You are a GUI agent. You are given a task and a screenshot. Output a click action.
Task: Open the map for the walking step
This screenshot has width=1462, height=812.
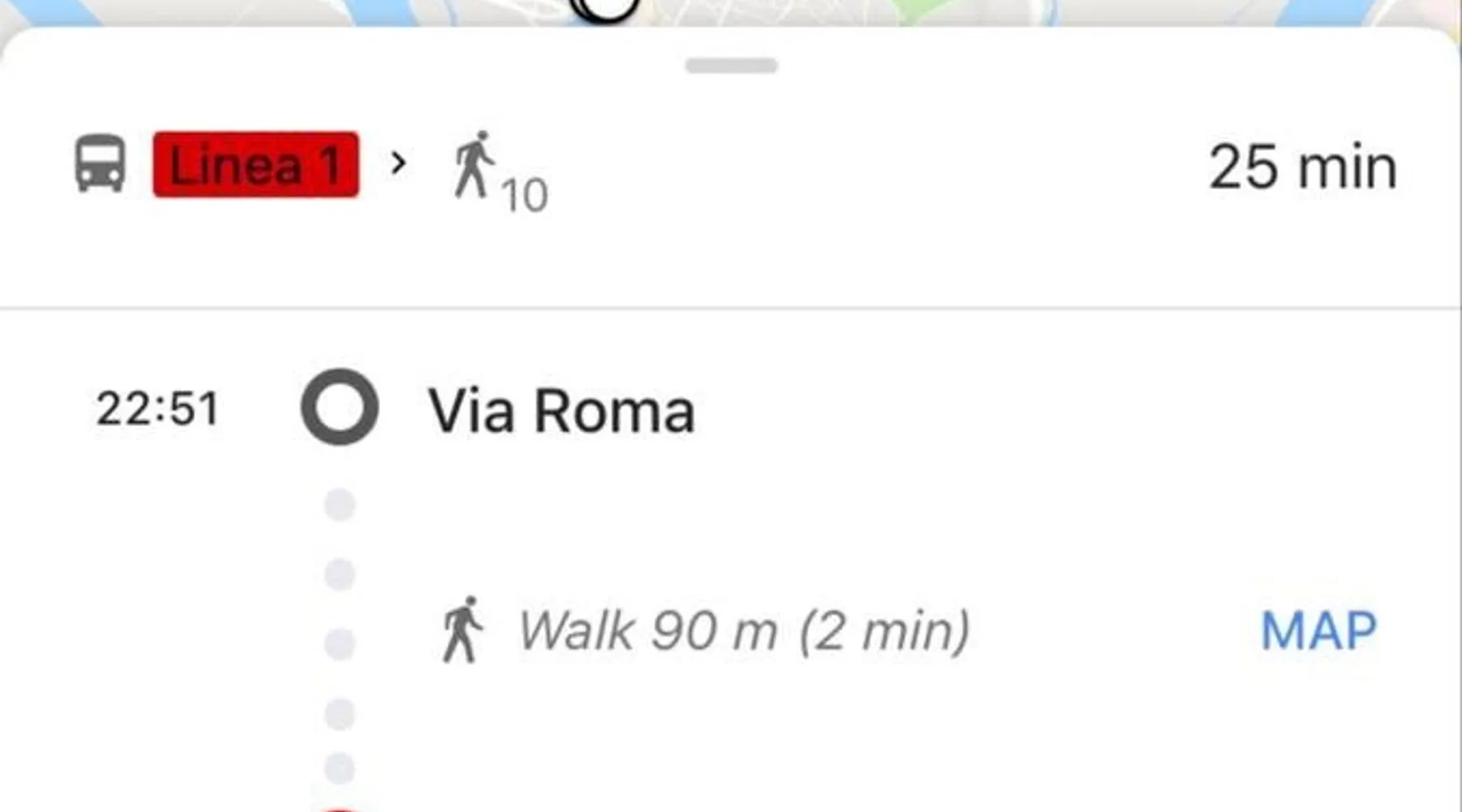click(x=1318, y=631)
